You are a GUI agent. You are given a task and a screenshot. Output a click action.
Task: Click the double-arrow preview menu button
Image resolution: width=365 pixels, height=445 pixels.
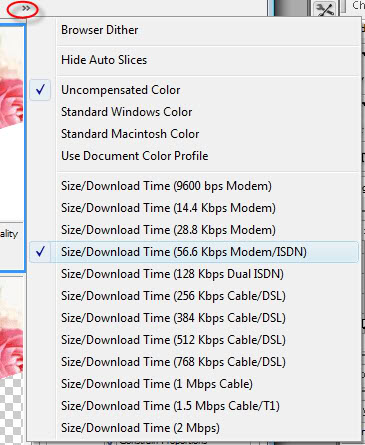click(26, 8)
